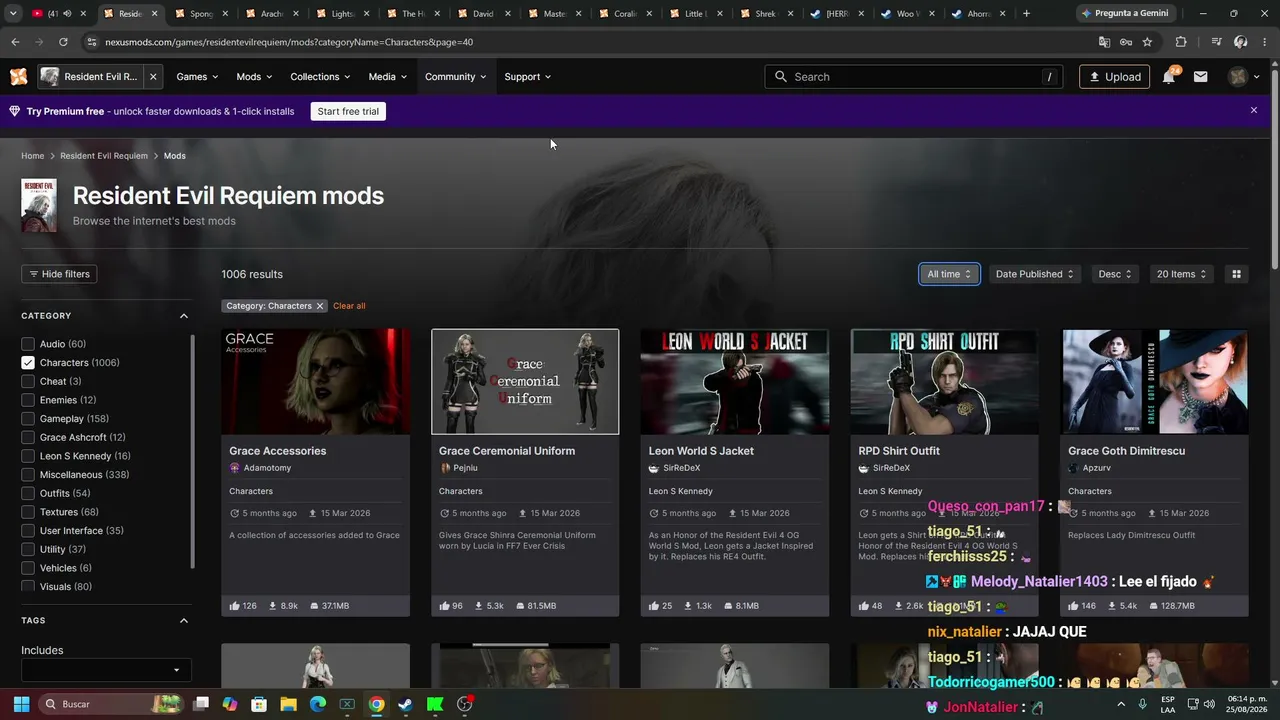Open the notifications bell
This screenshot has width=1280, height=720.
point(1168,77)
